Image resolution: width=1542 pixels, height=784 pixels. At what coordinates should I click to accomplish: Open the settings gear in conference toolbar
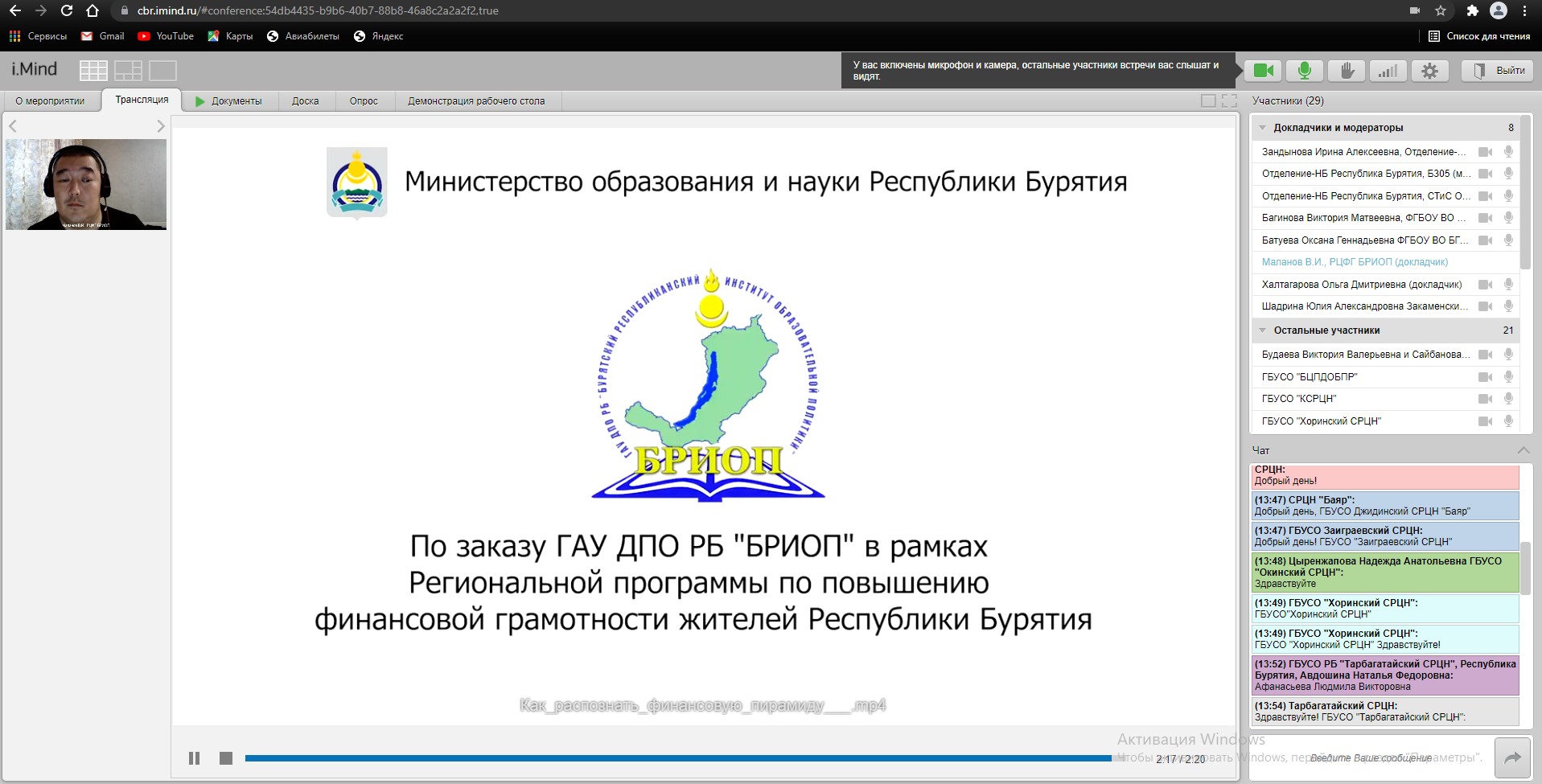pyautogui.click(x=1429, y=71)
